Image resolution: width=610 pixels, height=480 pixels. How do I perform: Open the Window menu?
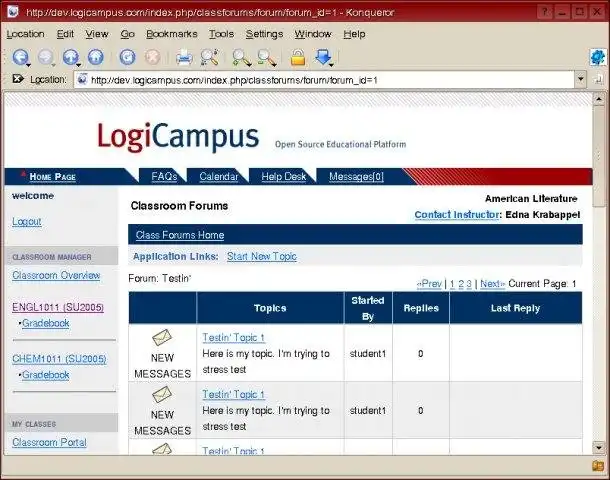313,34
